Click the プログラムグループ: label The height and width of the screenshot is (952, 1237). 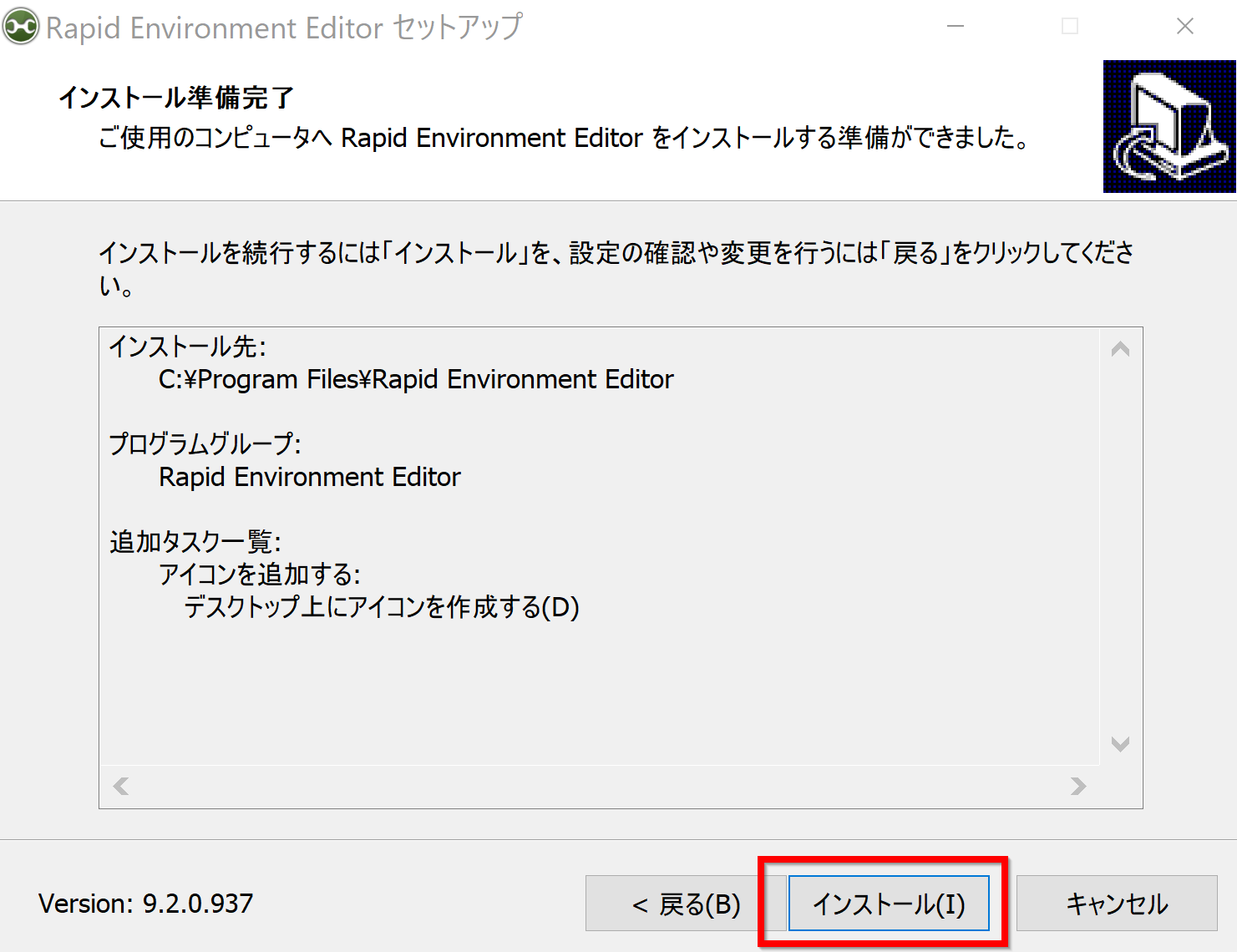205,443
